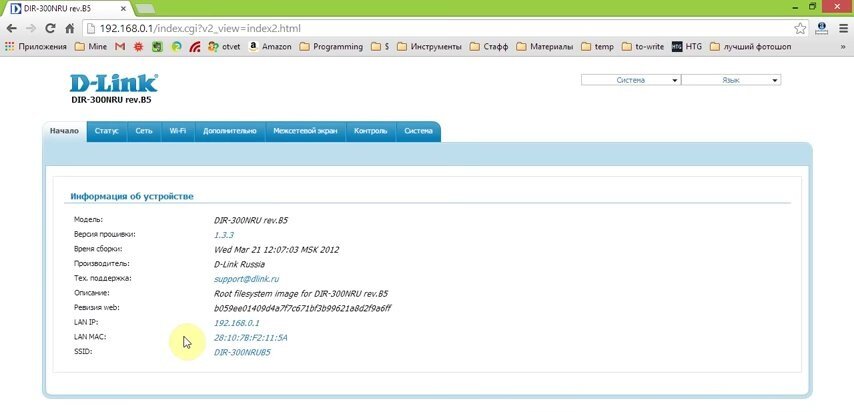
Task: Expand the Система dropdown at top
Action: pos(631,80)
